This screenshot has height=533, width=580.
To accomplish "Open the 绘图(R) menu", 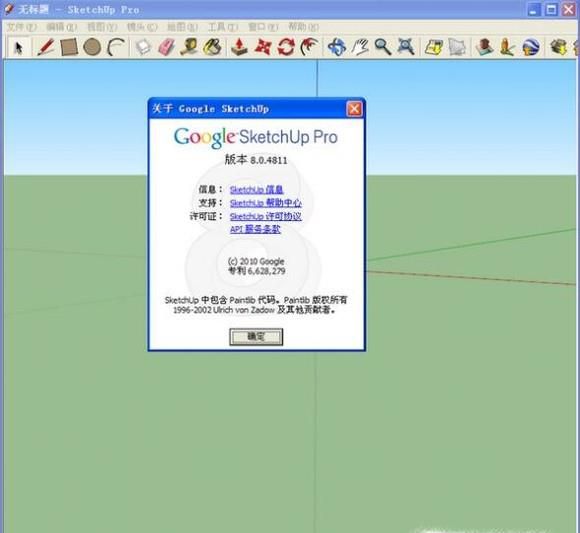I will (182, 27).
